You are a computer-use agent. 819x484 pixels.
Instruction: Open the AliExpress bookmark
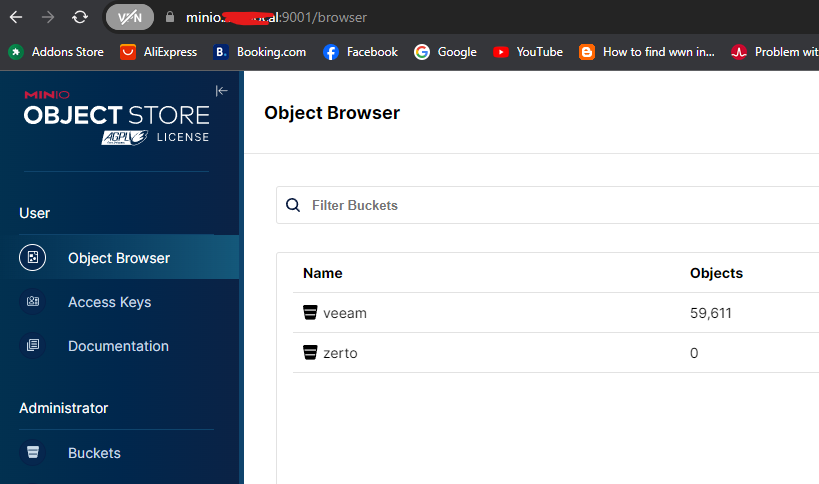(159, 52)
